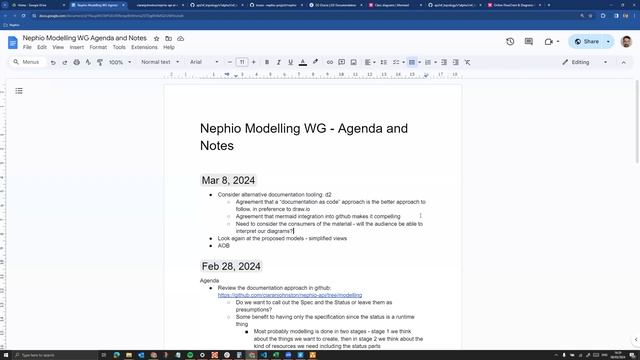
Task: Open the Edit menu
Action: [42, 47]
